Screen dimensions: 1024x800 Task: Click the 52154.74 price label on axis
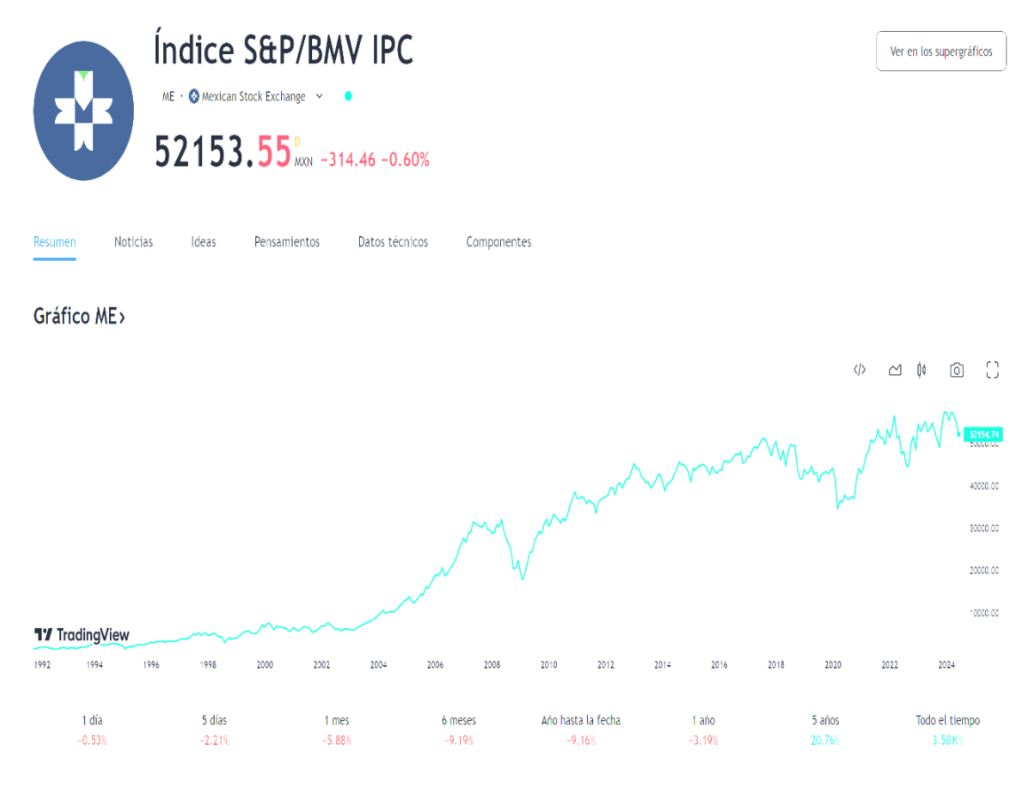pyautogui.click(x=984, y=434)
